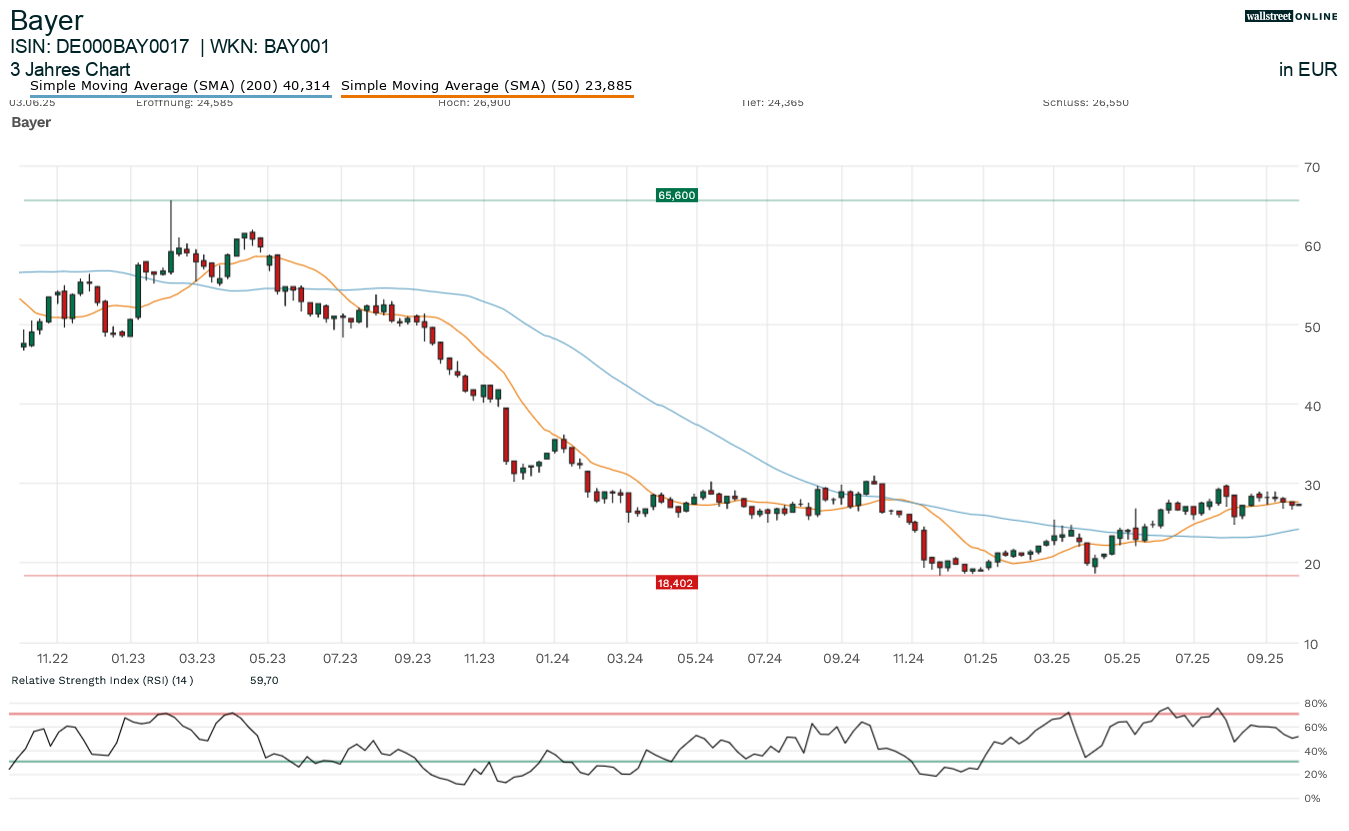Click the RSI value 59,70
Viewport: 1349px width, 831px height.
[264, 680]
